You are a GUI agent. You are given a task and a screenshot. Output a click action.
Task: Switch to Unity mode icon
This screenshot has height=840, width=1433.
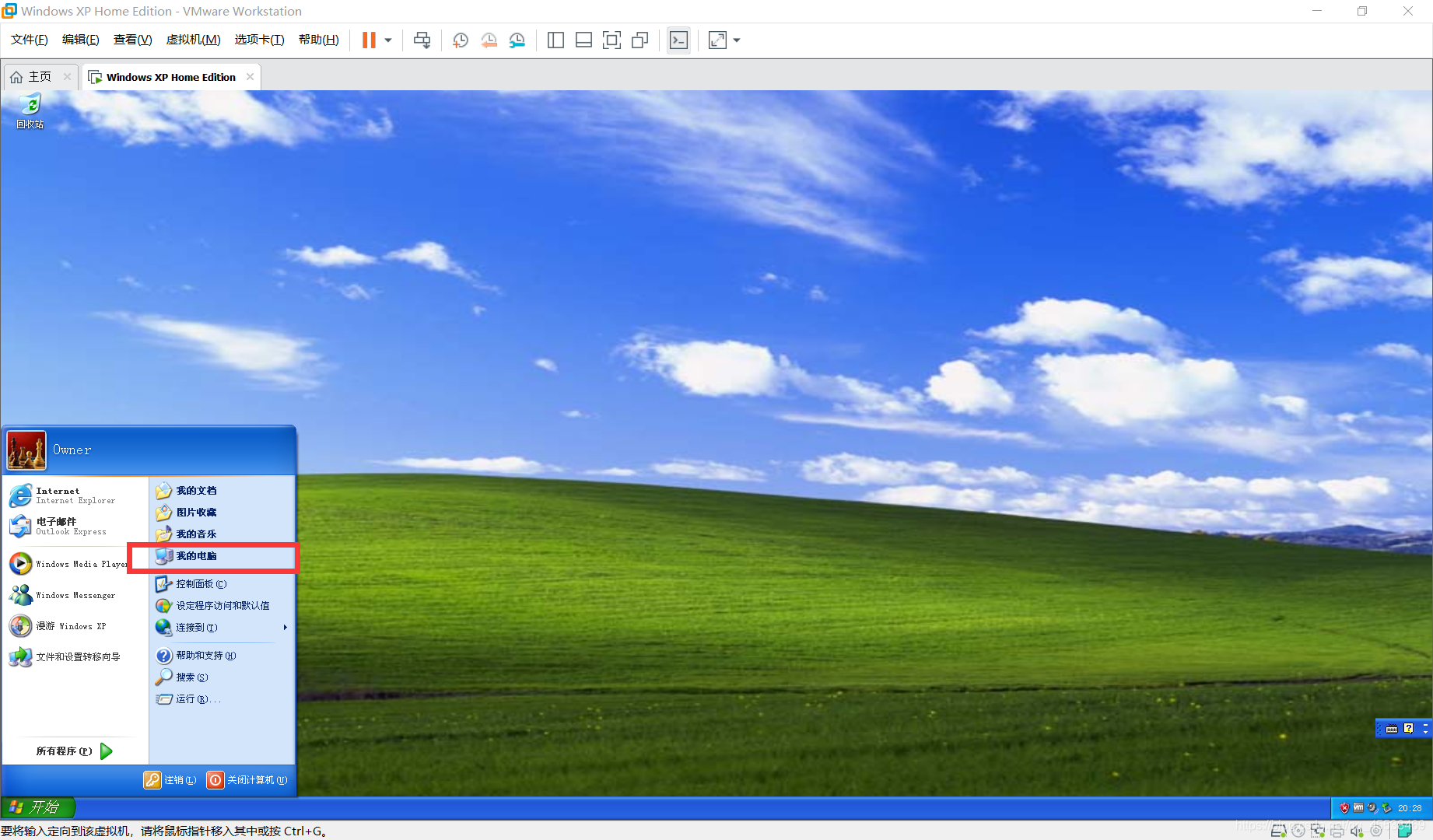(x=639, y=40)
